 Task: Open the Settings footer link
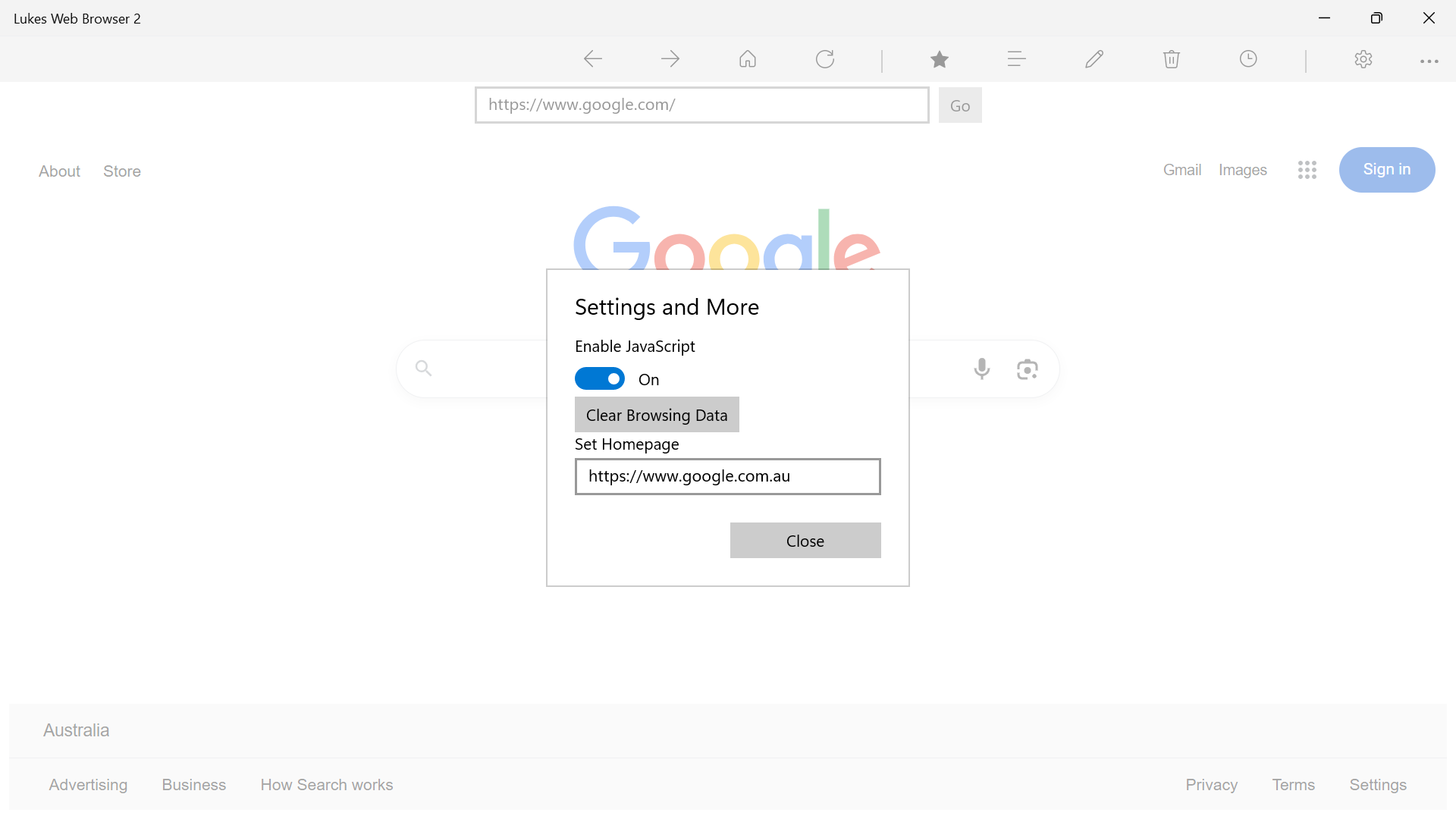tap(1378, 785)
